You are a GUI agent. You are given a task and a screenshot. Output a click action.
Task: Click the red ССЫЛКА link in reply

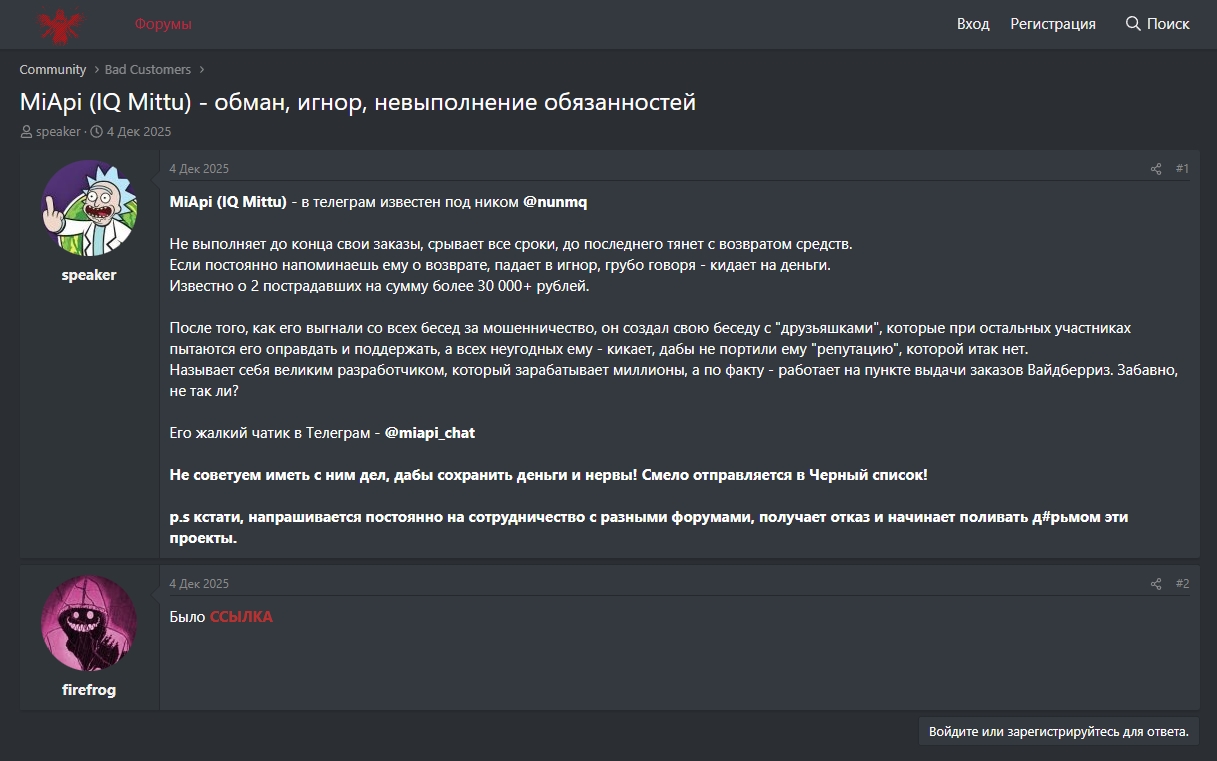click(x=241, y=617)
